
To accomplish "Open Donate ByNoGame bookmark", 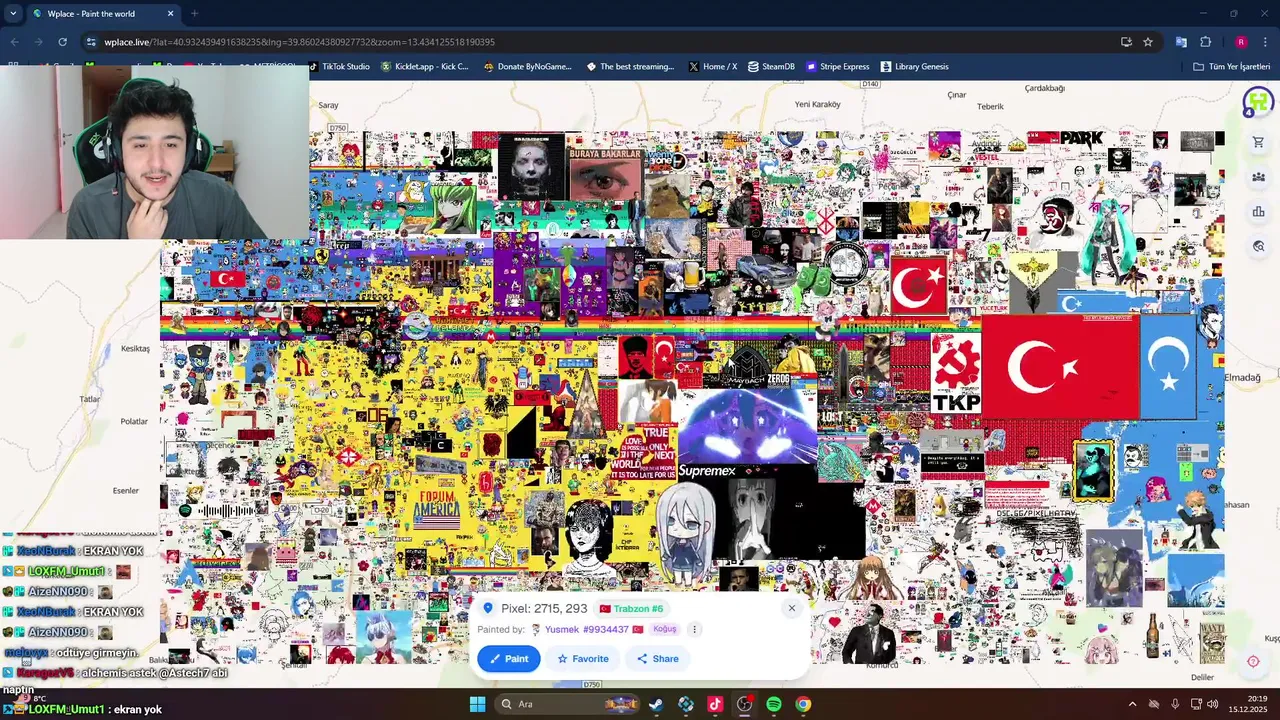I will coord(528,67).
